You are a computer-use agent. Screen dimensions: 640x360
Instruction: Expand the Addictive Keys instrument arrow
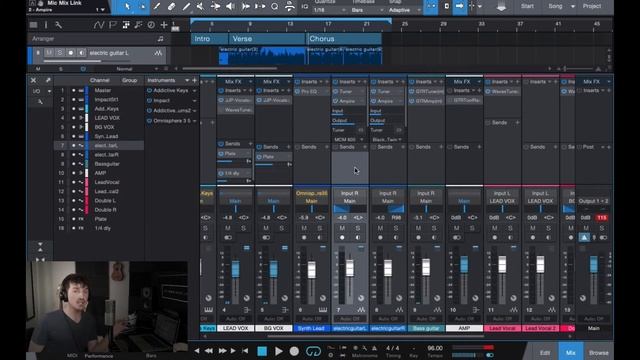[195, 91]
